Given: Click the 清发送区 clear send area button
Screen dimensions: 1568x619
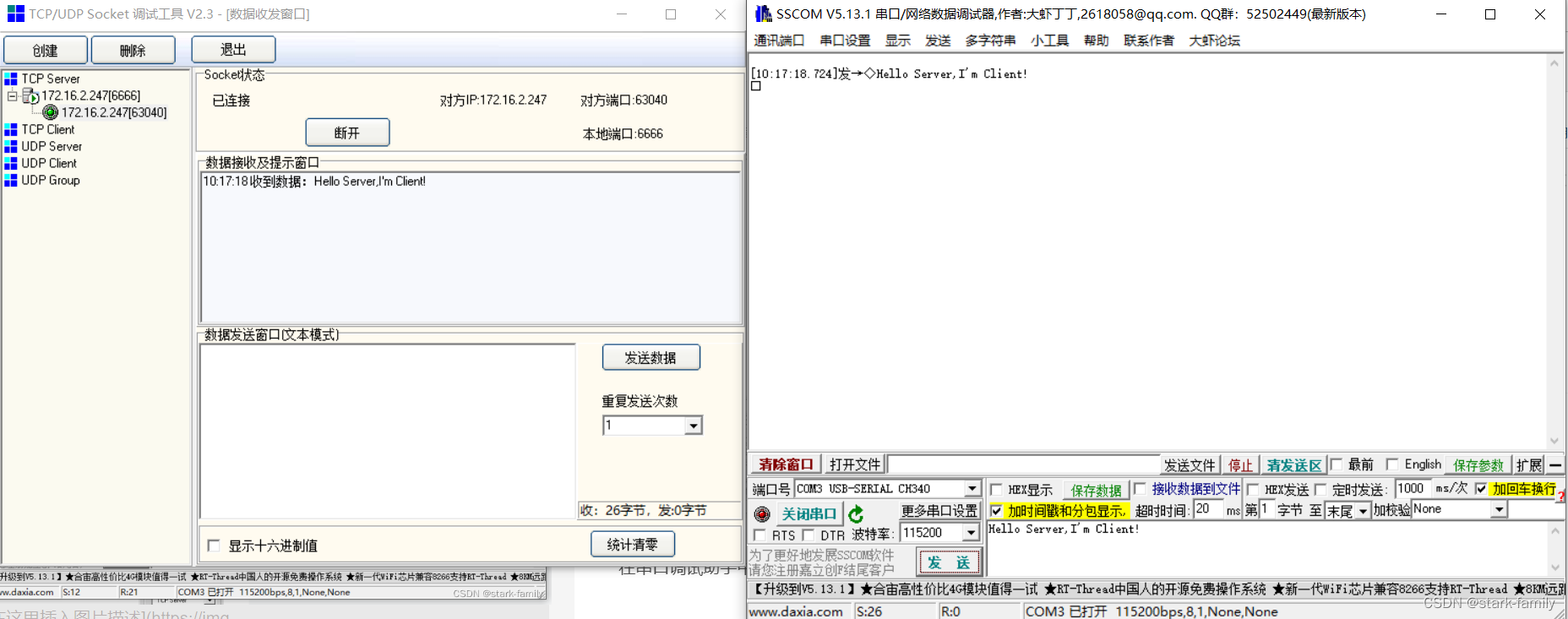Looking at the screenshot, I should tap(1293, 465).
